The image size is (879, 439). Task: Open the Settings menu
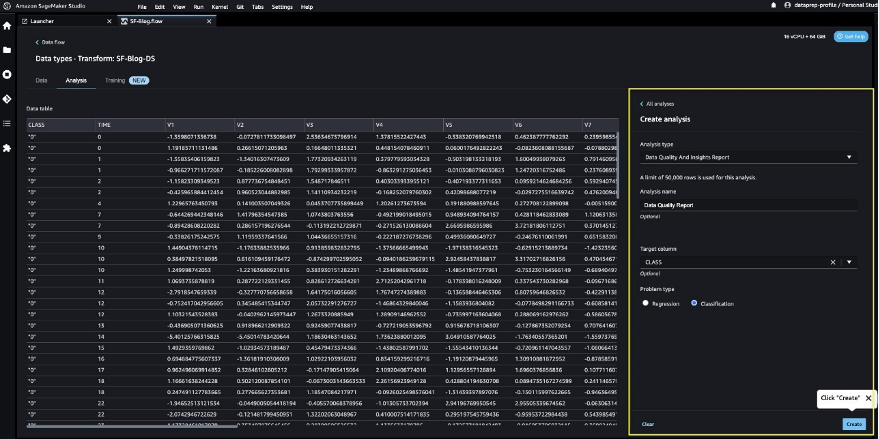pyautogui.click(x=282, y=7)
